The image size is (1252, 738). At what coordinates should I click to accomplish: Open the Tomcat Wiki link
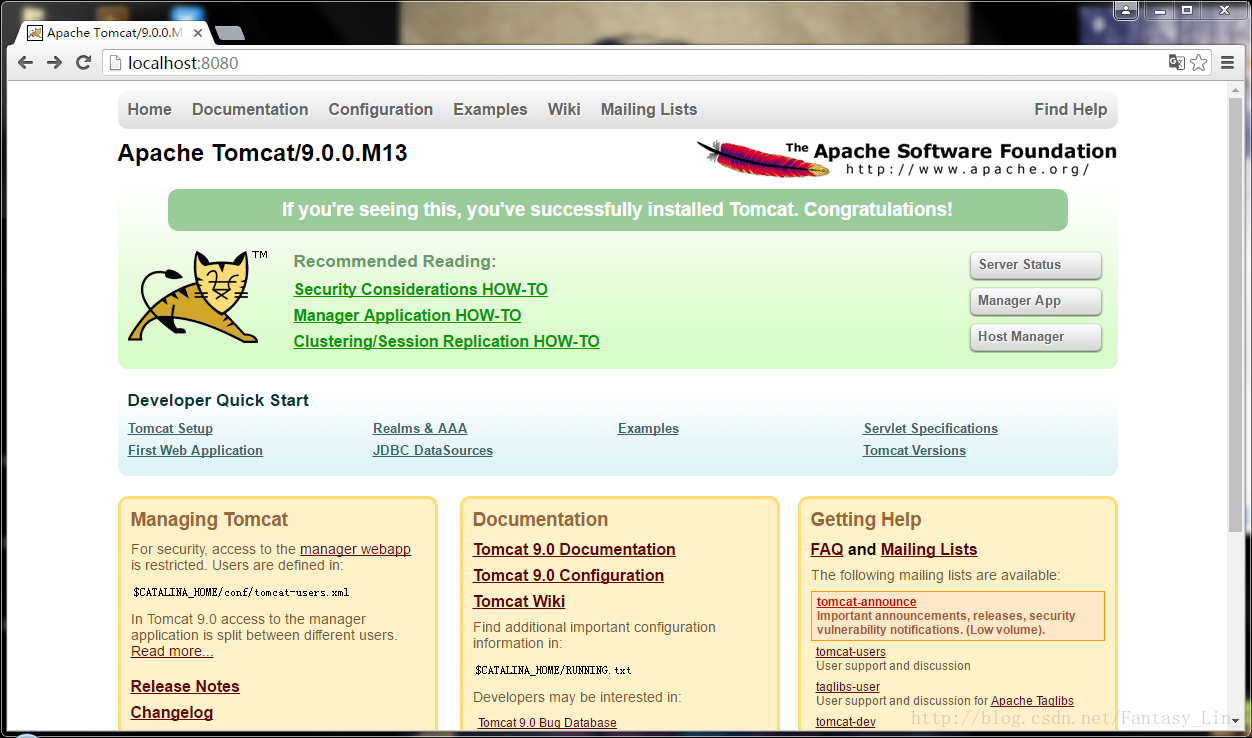coord(519,601)
